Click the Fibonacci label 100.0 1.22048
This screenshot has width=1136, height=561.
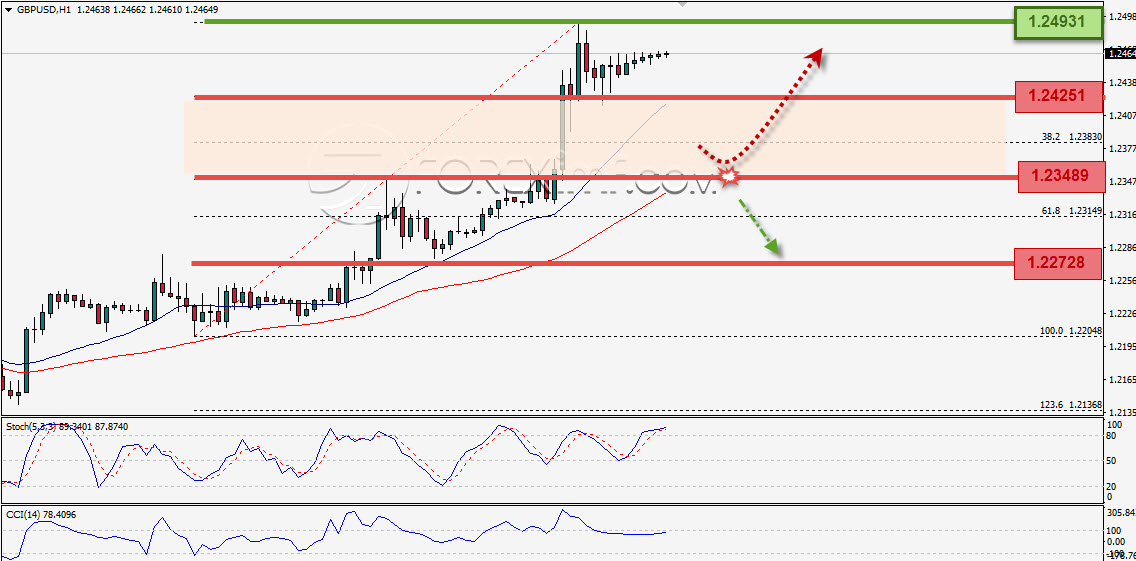1070,330
